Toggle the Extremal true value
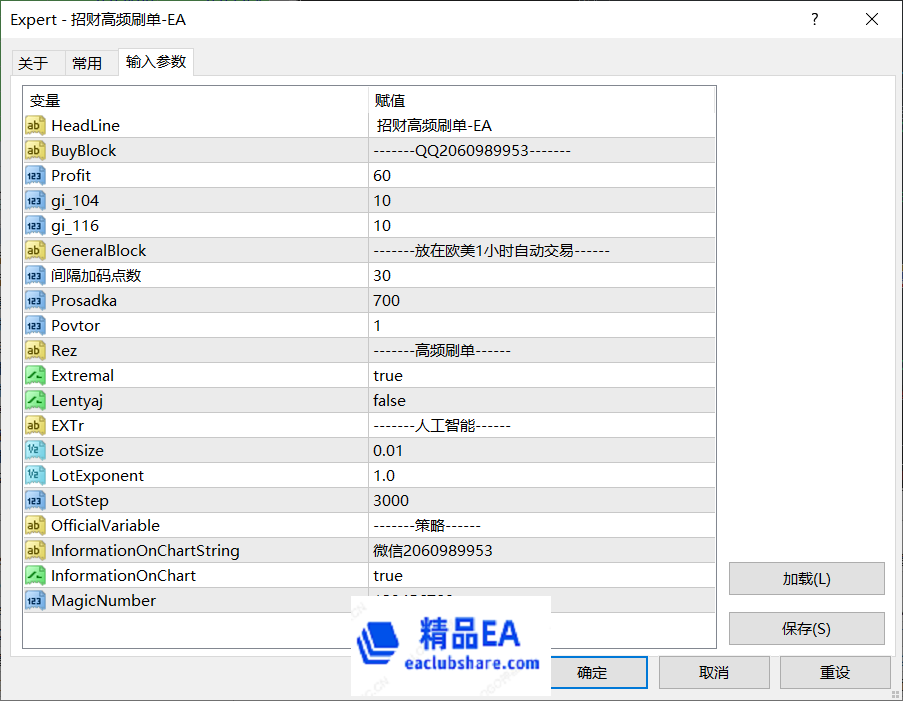903x701 pixels. 388,376
